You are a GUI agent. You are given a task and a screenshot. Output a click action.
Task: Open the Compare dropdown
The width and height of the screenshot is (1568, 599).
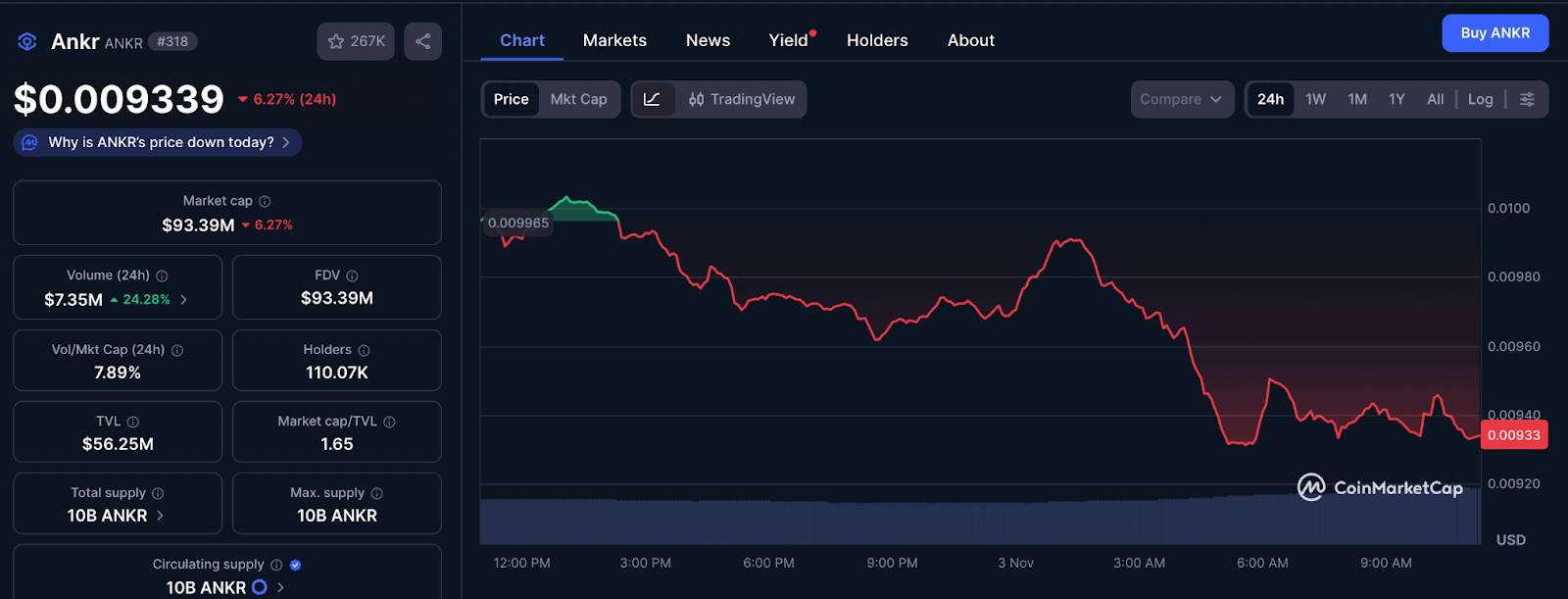[1181, 99]
